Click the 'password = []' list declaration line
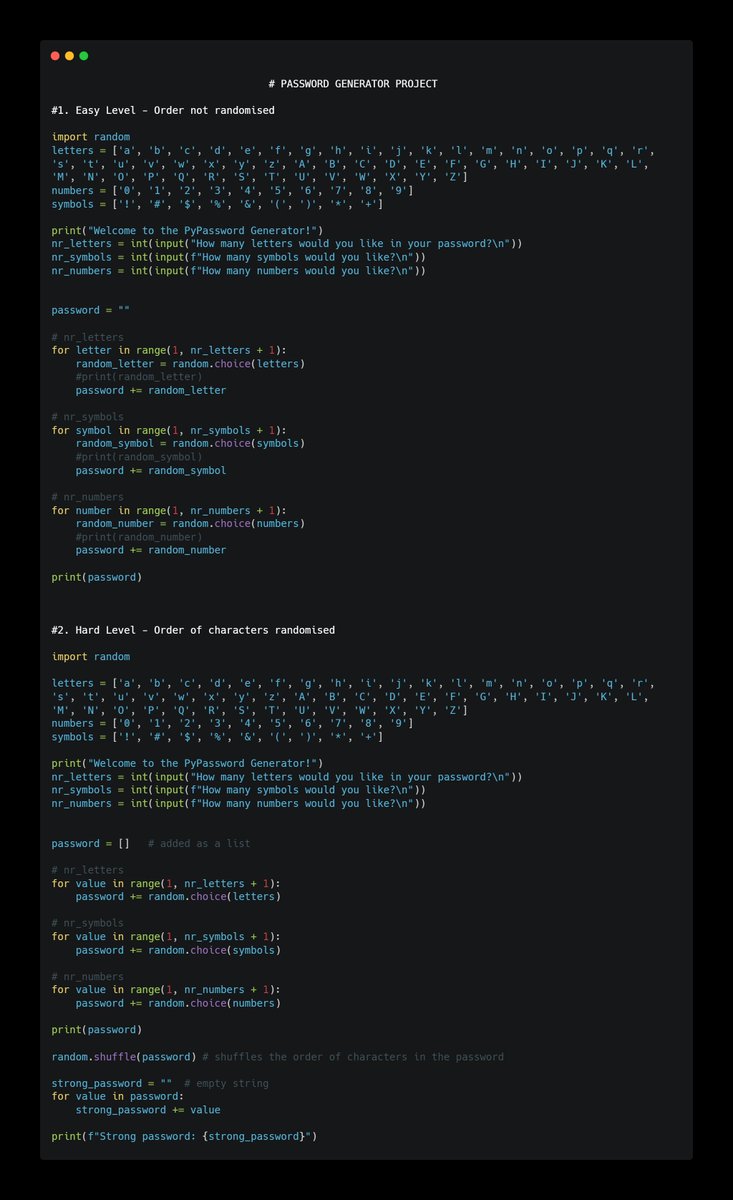Viewport: 733px width, 1200px height. pyautogui.click(x=91, y=843)
